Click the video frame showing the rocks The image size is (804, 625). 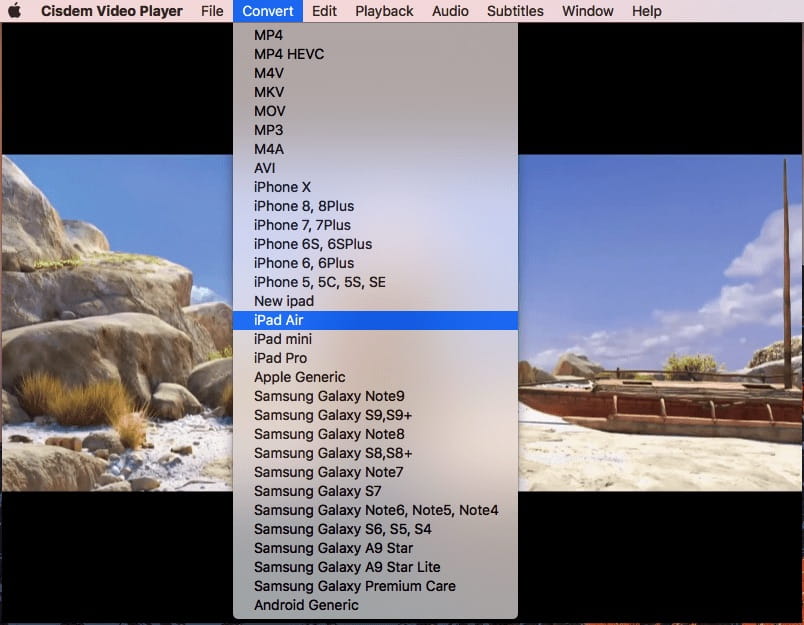pyautogui.click(x=117, y=323)
